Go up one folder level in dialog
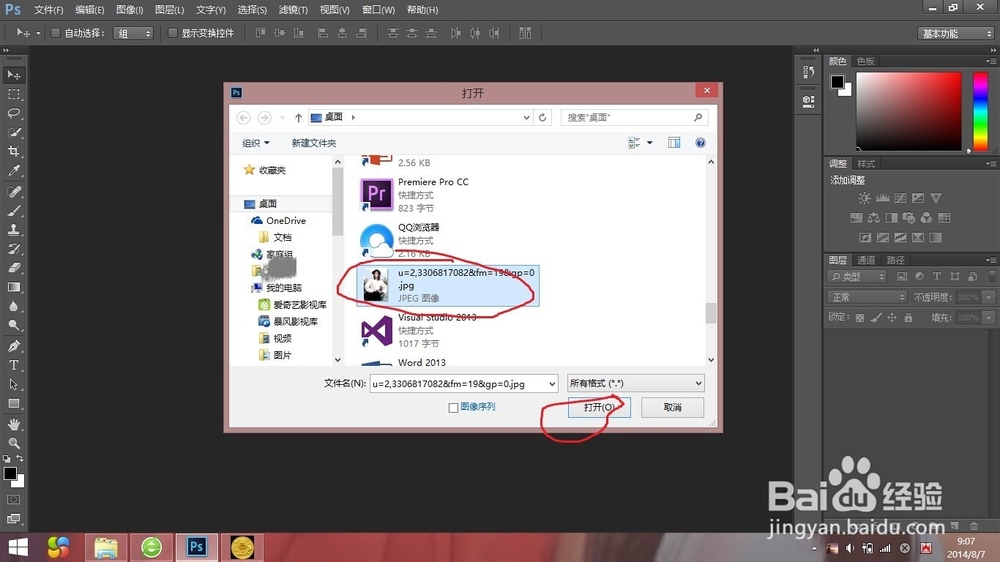 click(x=298, y=117)
